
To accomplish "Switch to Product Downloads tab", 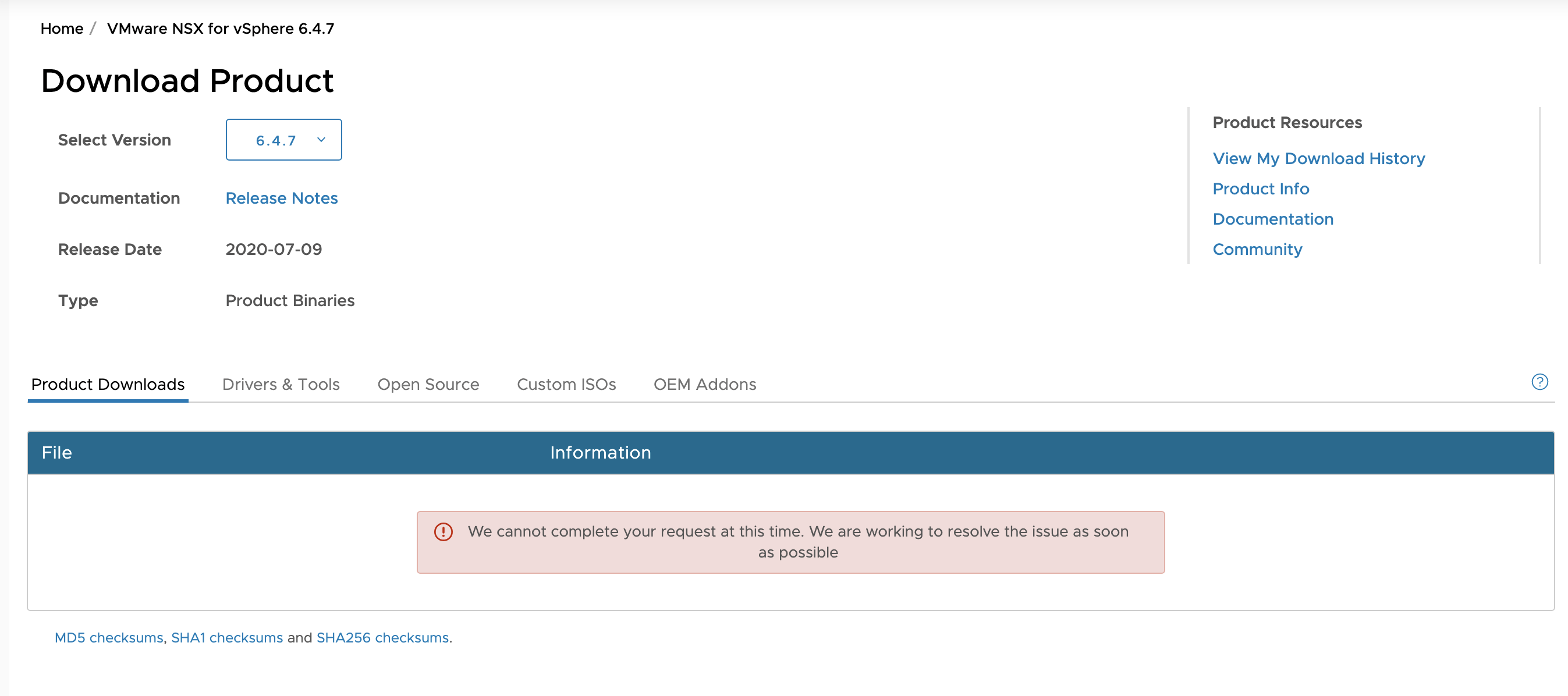I will [x=108, y=385].
